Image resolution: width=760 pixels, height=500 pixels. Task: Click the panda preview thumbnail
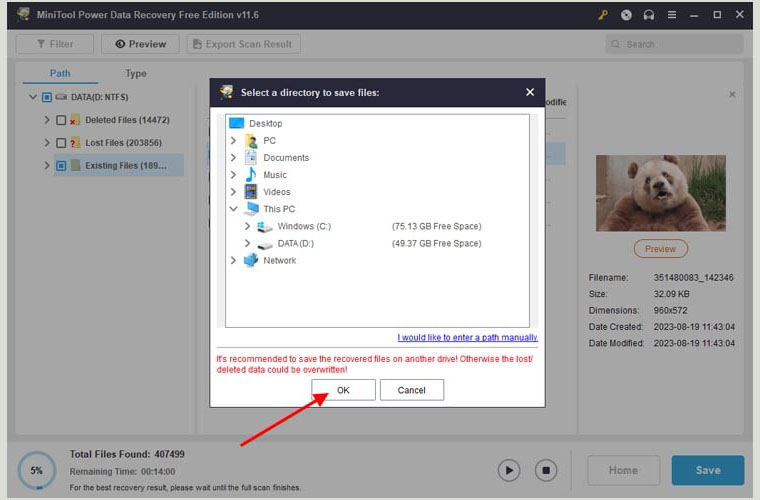(x=660, y=193)
